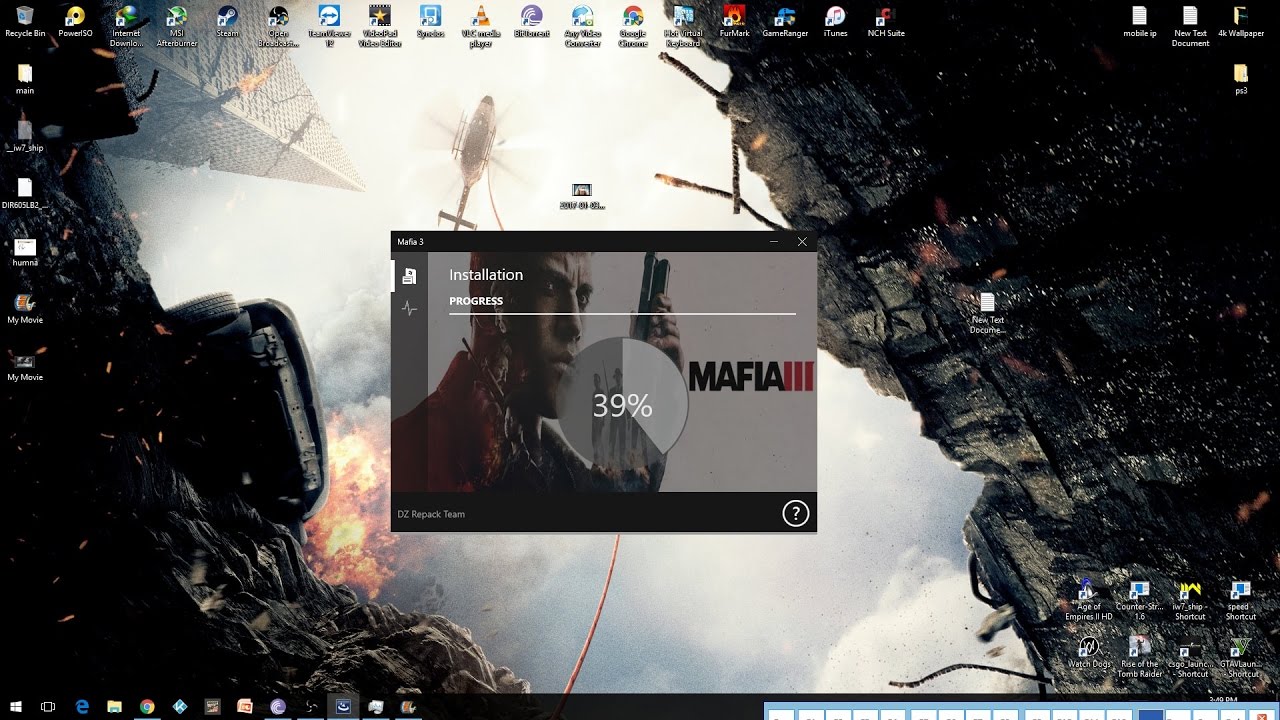
Task: Select the New Text Document beside the installer
Action: pos(987,313)
